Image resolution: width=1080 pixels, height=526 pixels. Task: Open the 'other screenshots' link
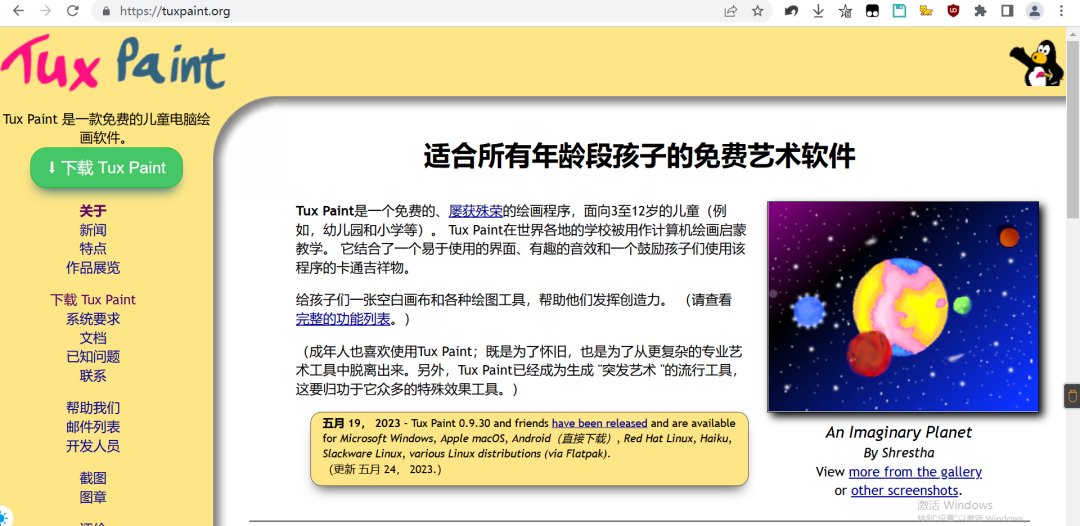click(x=904, y=490)
